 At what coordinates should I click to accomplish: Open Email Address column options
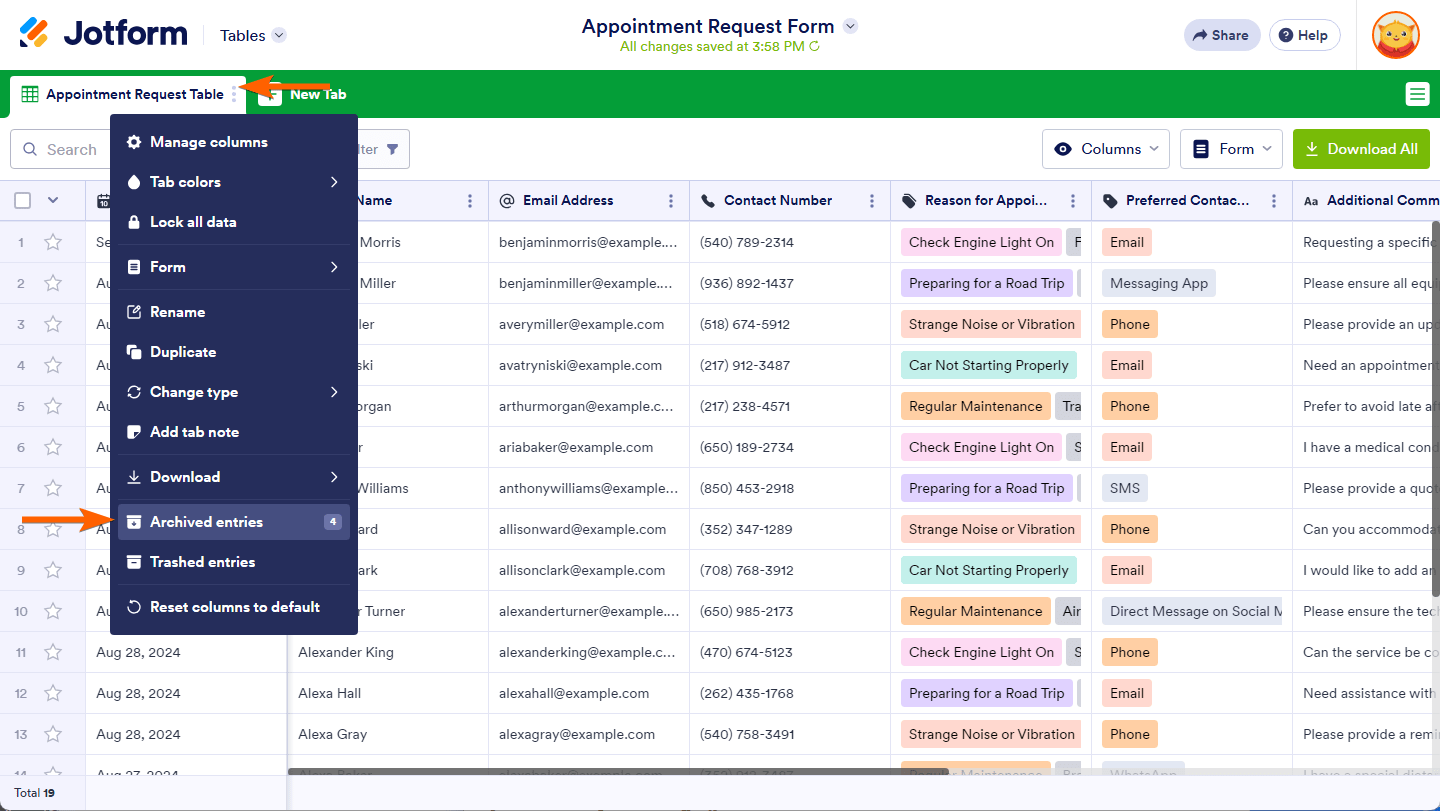tap(671, 201)
